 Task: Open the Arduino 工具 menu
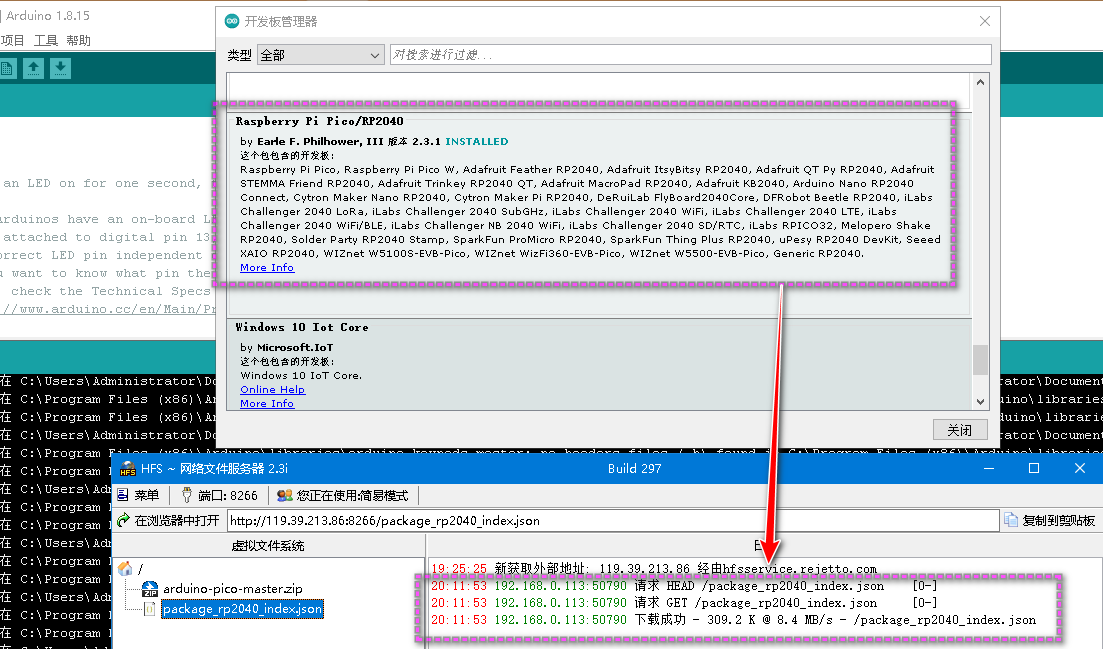(x=46, y=40)
